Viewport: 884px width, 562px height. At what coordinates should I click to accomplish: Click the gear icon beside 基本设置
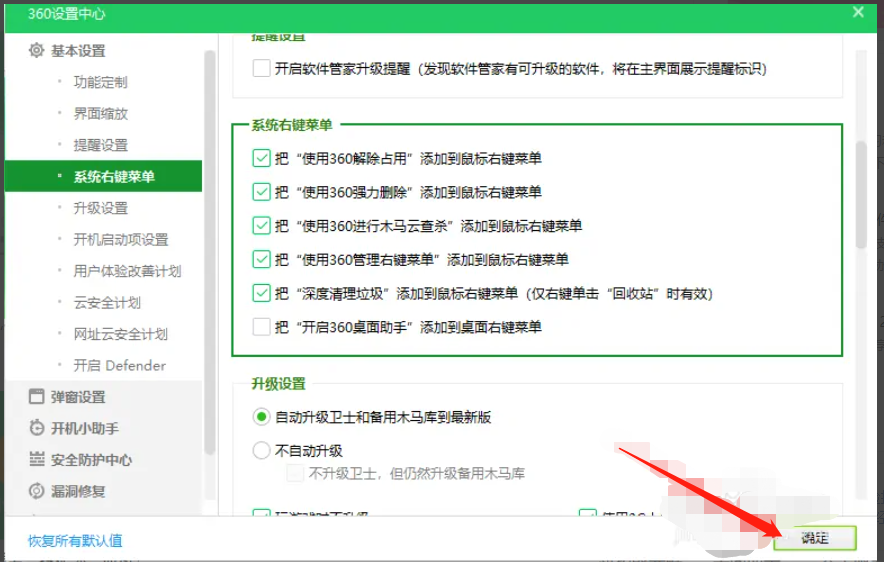(36, 51)
